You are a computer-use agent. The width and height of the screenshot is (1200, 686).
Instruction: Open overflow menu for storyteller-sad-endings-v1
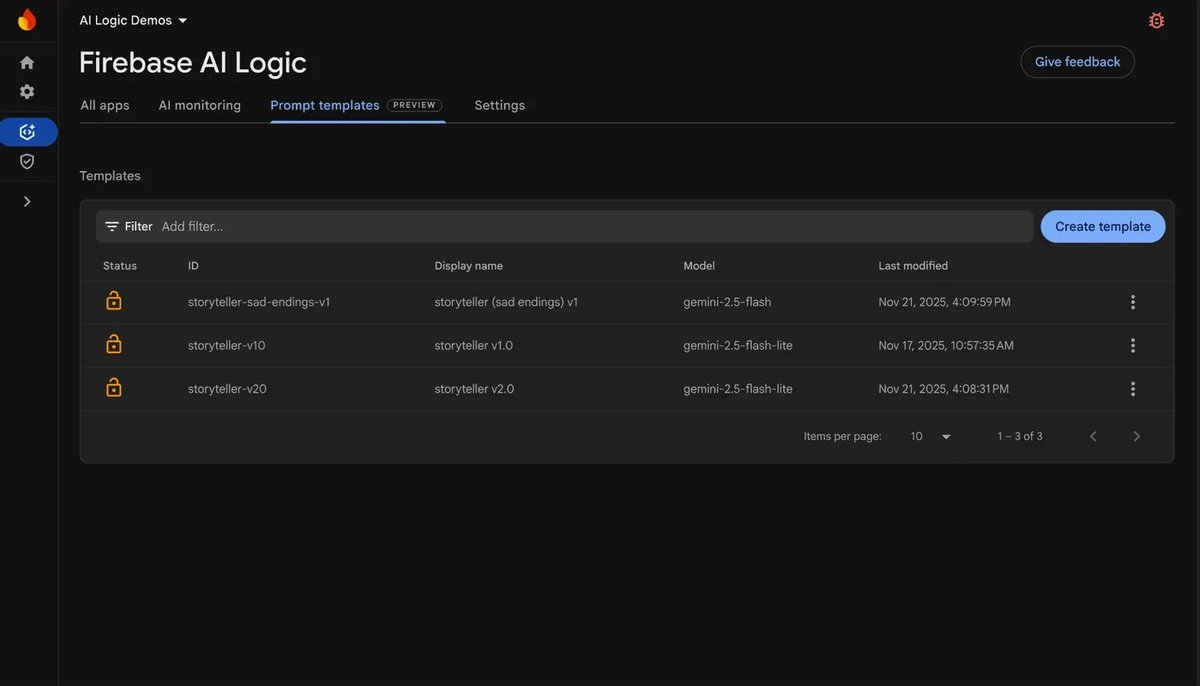point(1132,301)
